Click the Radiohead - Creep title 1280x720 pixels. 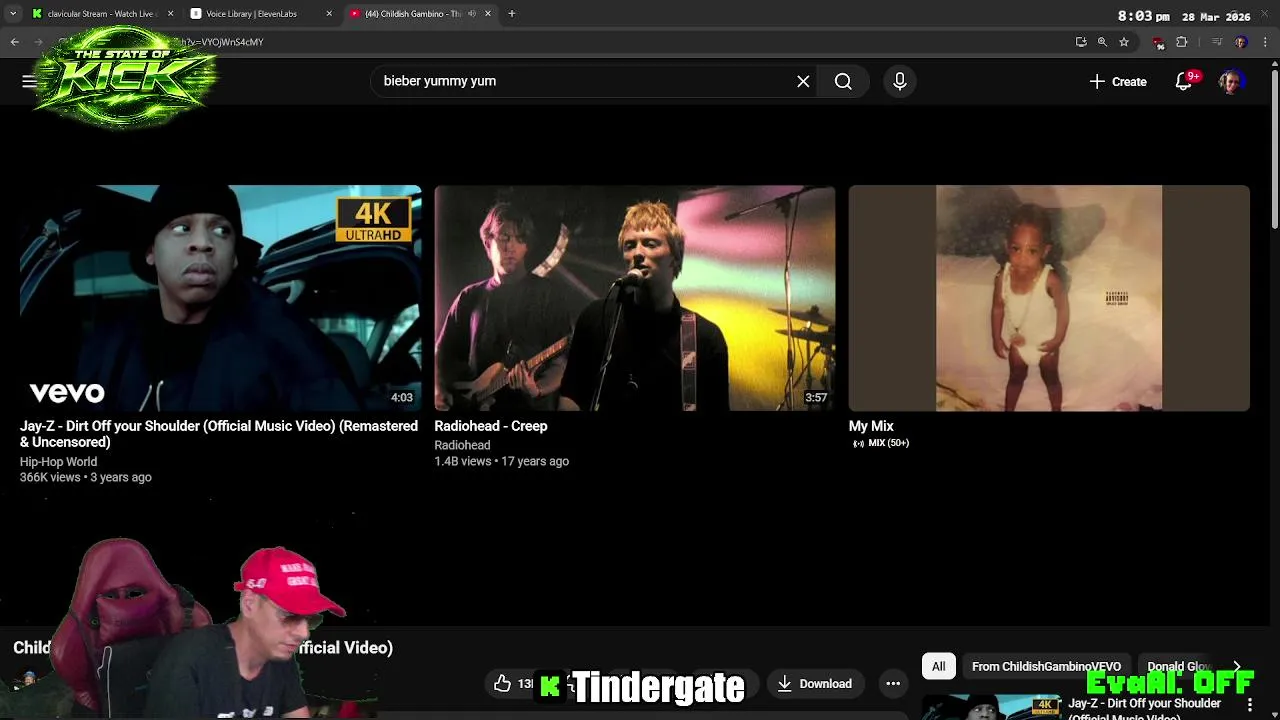(x=490, y=426)
